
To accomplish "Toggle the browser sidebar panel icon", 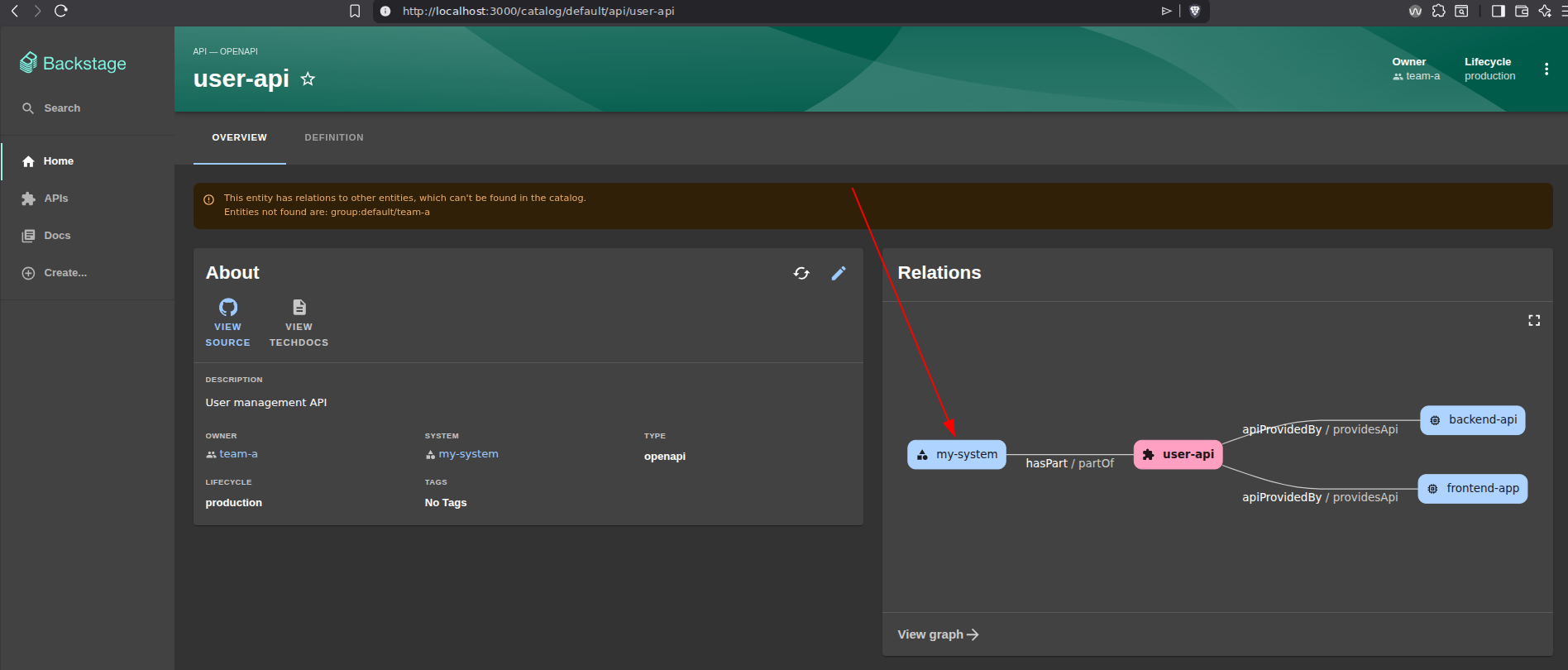I will [1498, 11].
